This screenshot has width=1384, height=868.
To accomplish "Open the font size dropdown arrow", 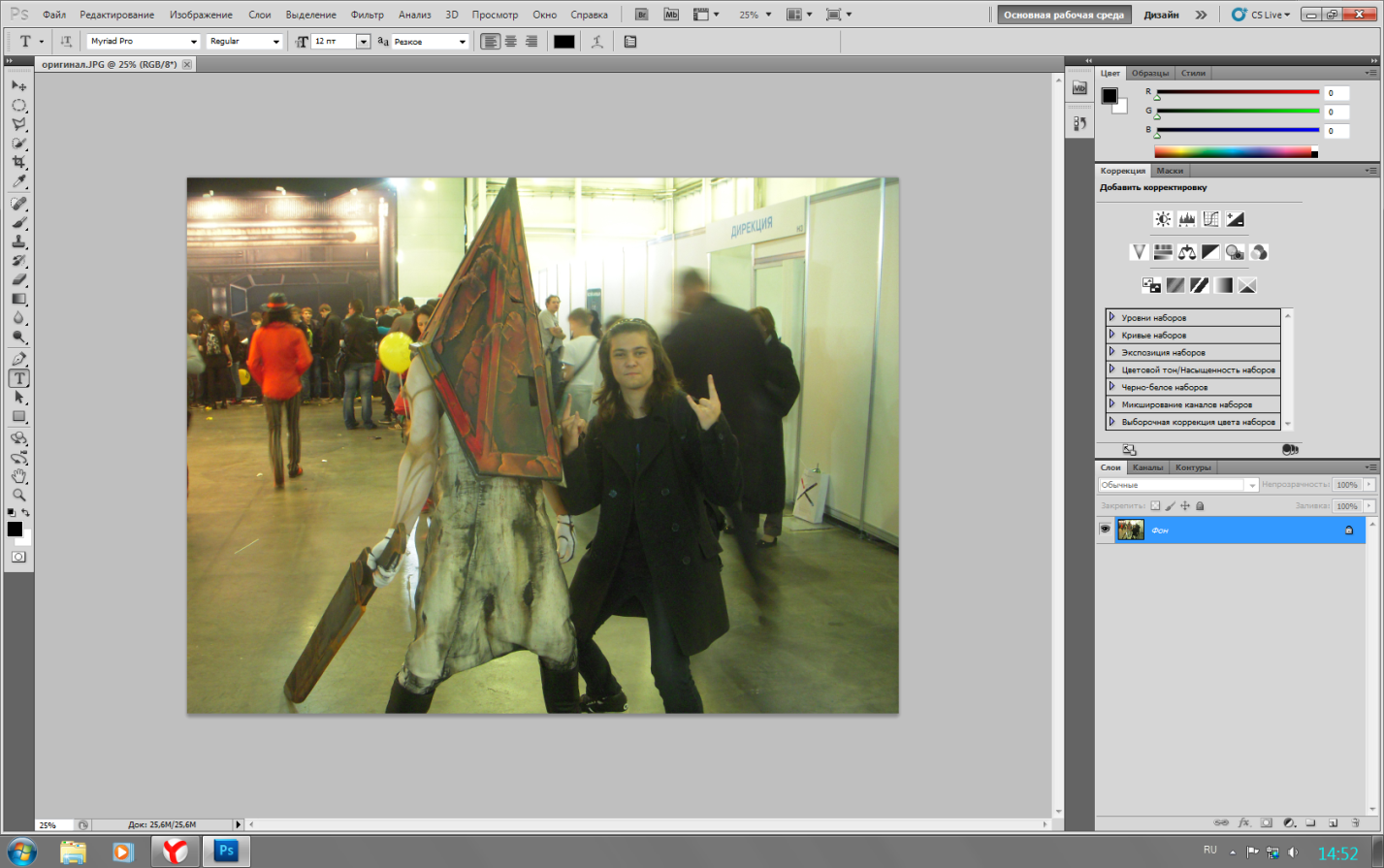I will pos(363,42).
